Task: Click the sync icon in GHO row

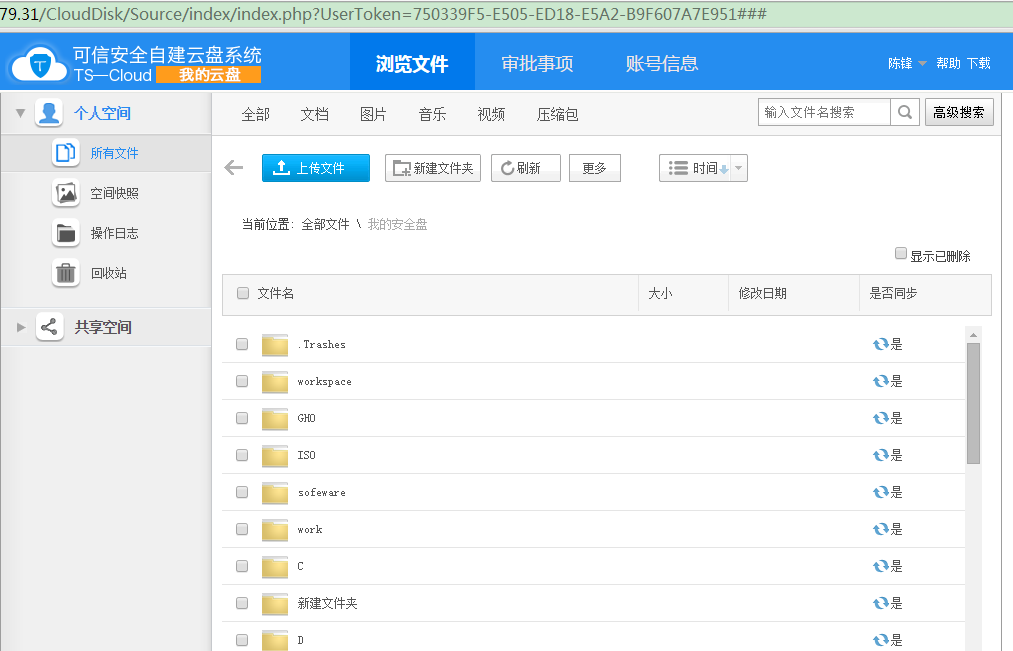Action: [881, 418]
